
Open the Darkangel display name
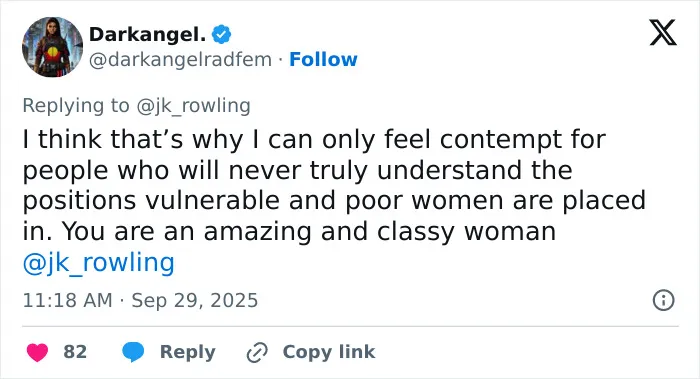click(147, 34)
